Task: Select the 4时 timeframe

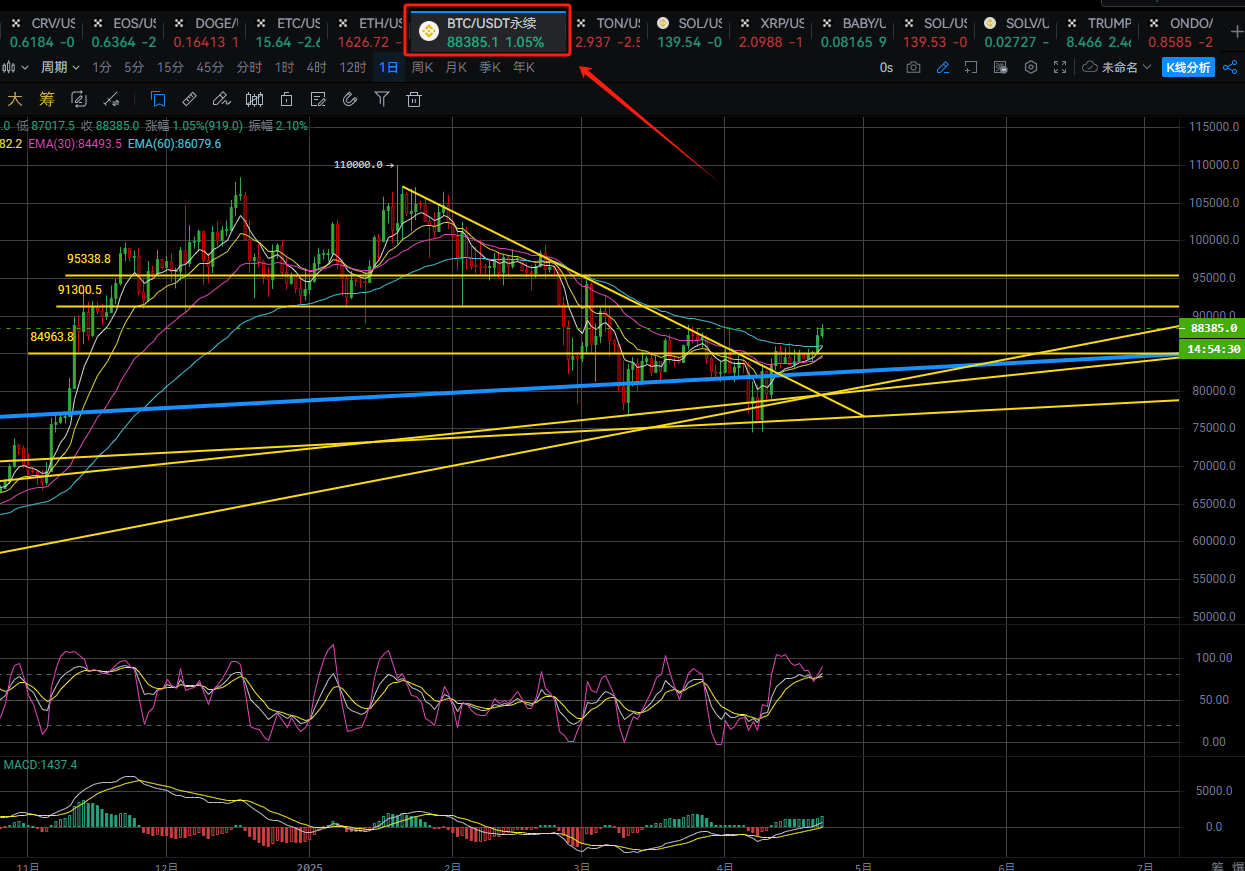Action: tap(316, 67)
